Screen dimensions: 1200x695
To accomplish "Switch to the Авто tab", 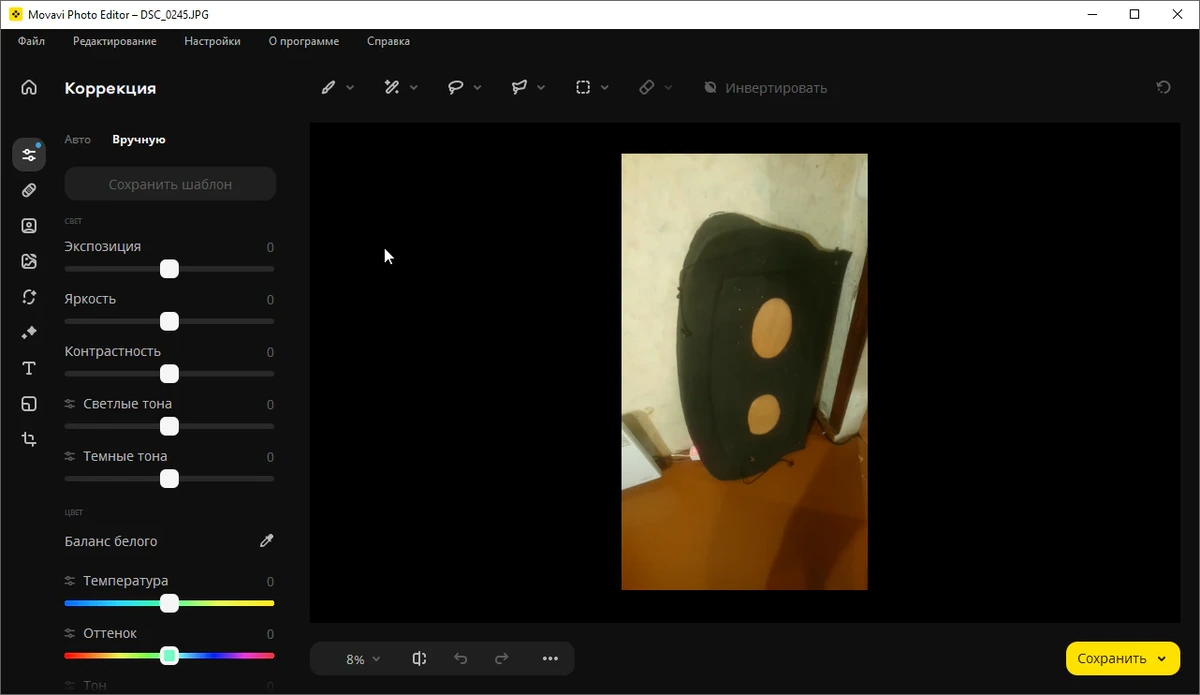I will coord(77,140).
